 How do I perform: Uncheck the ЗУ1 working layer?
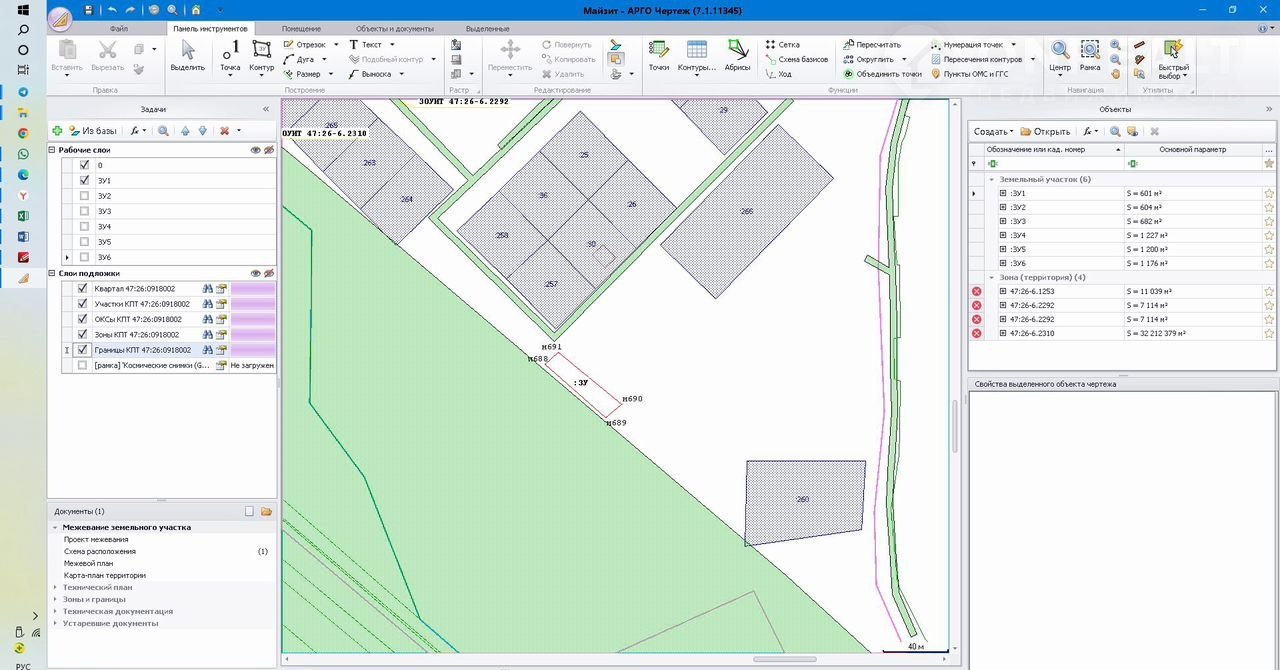pos(84,181)
